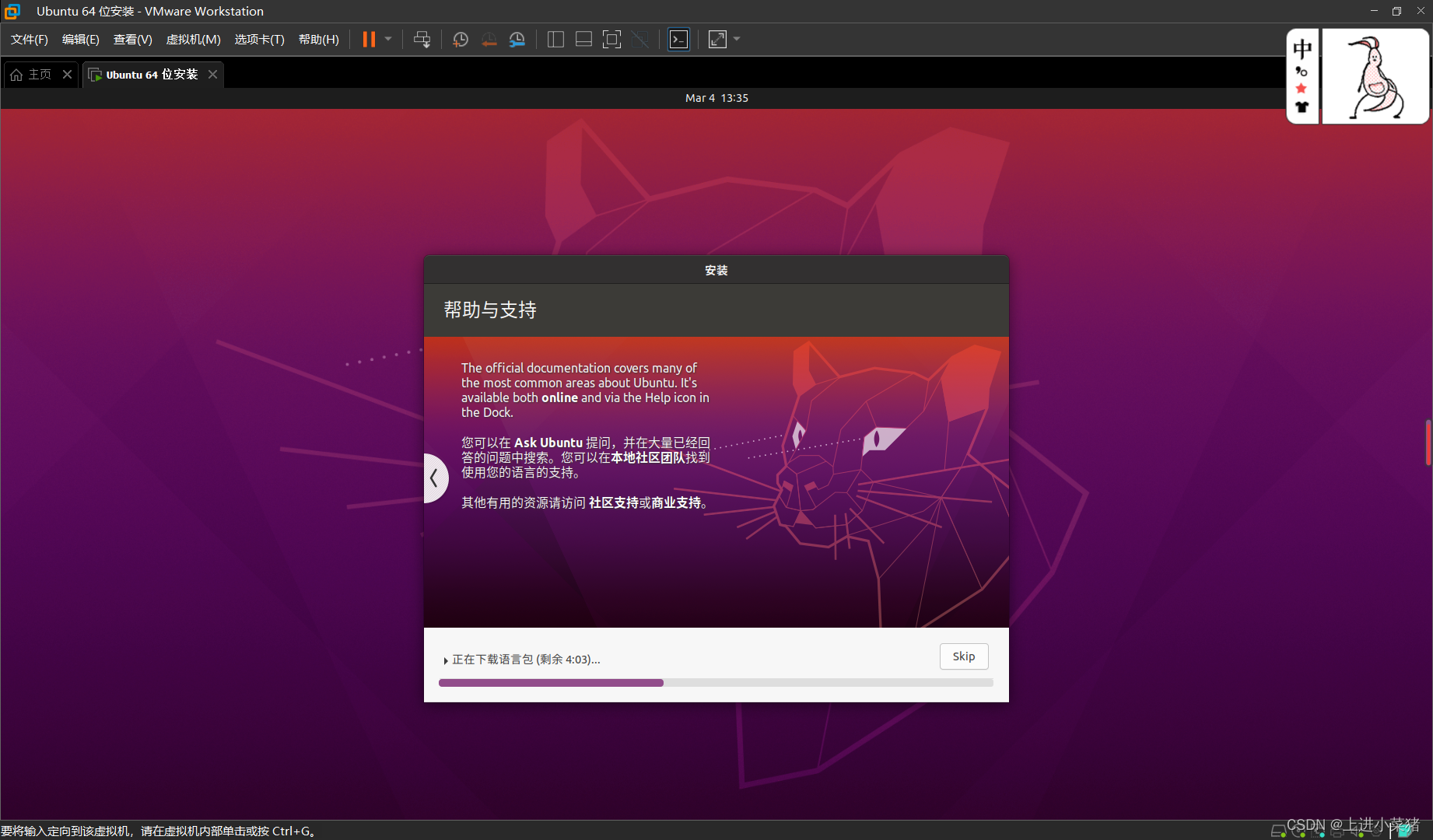Screen dimensions: 1433x840
Task: Open the Mar 4 13:35 clock in Ubuntu top bar
Action: tap(716, 98)
